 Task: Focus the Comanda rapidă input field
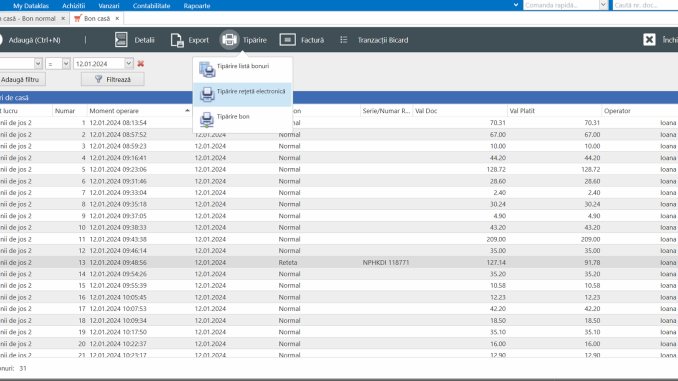(x=561, y=5)
